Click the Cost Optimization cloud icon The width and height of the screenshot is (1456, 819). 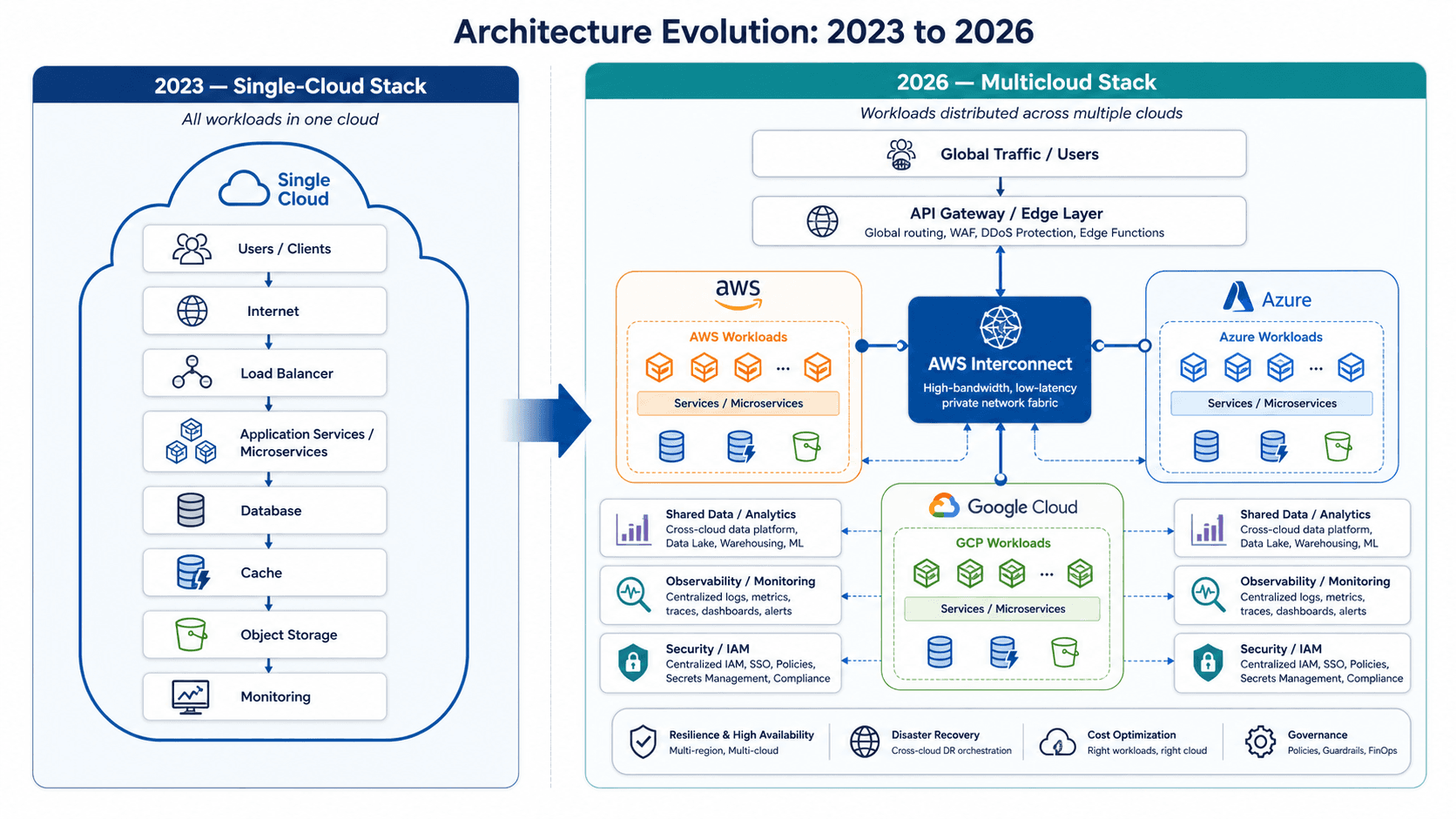[1058, 742]
